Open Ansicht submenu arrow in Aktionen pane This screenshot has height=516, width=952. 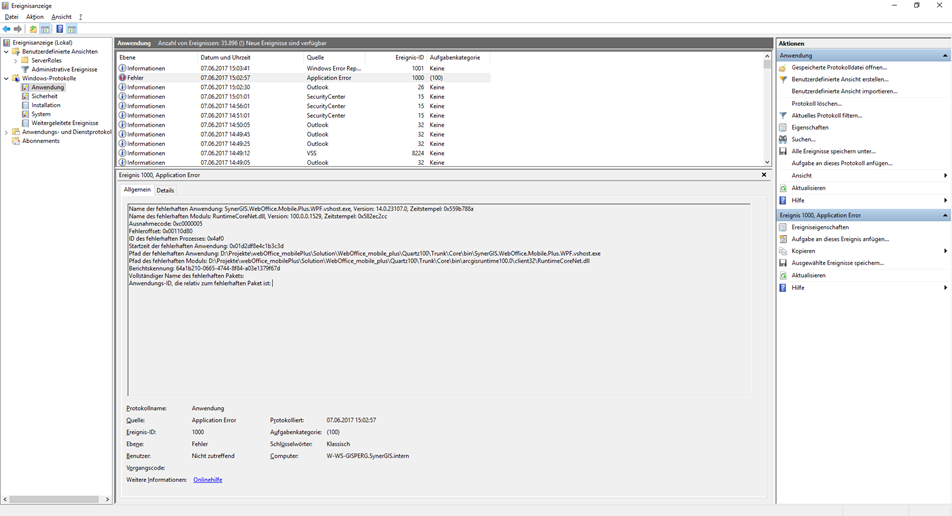(x=945, y=175)
